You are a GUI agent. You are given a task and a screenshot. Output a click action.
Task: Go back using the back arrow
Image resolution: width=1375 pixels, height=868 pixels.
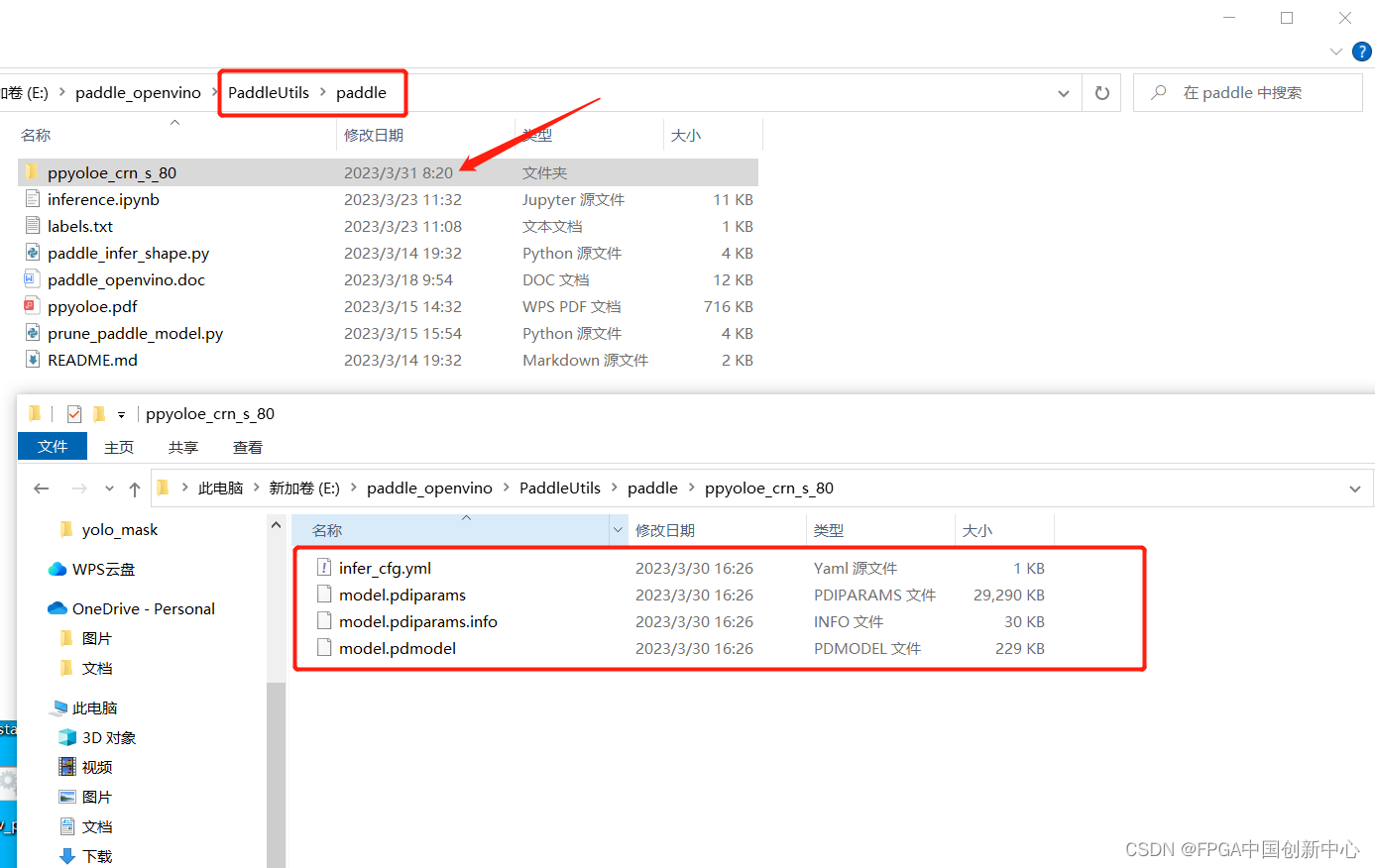click(41, 488)
